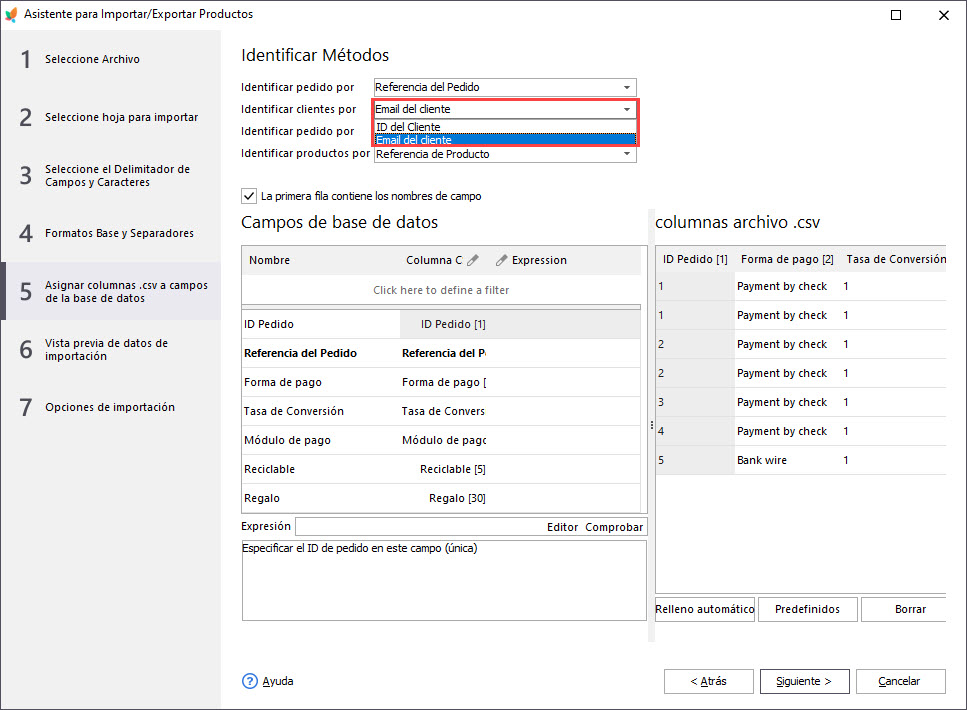
Task: Toggle the first row contains field names checkbox
Action: coord(249,196)
